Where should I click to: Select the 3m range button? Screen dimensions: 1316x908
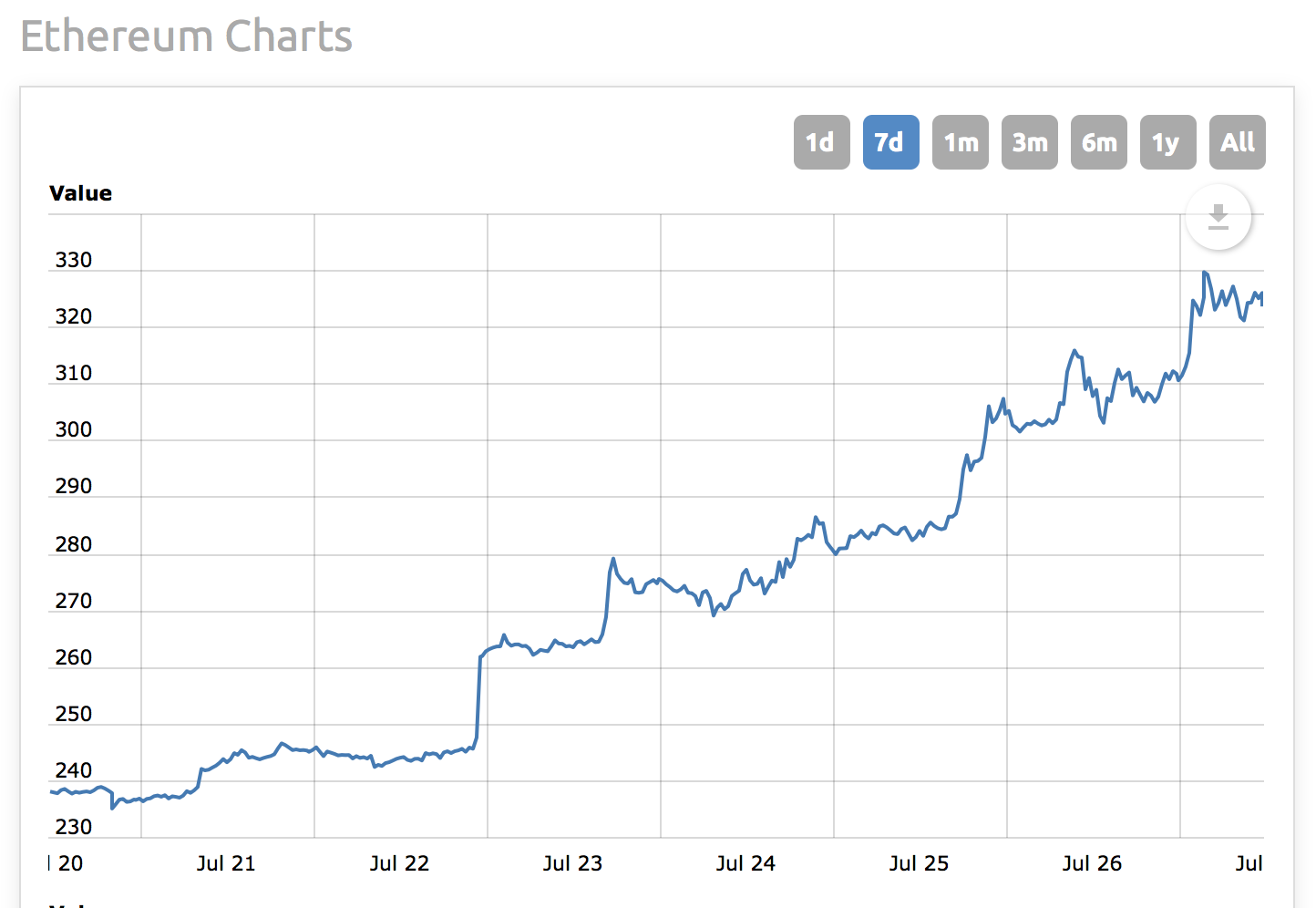click(1029, 142)
